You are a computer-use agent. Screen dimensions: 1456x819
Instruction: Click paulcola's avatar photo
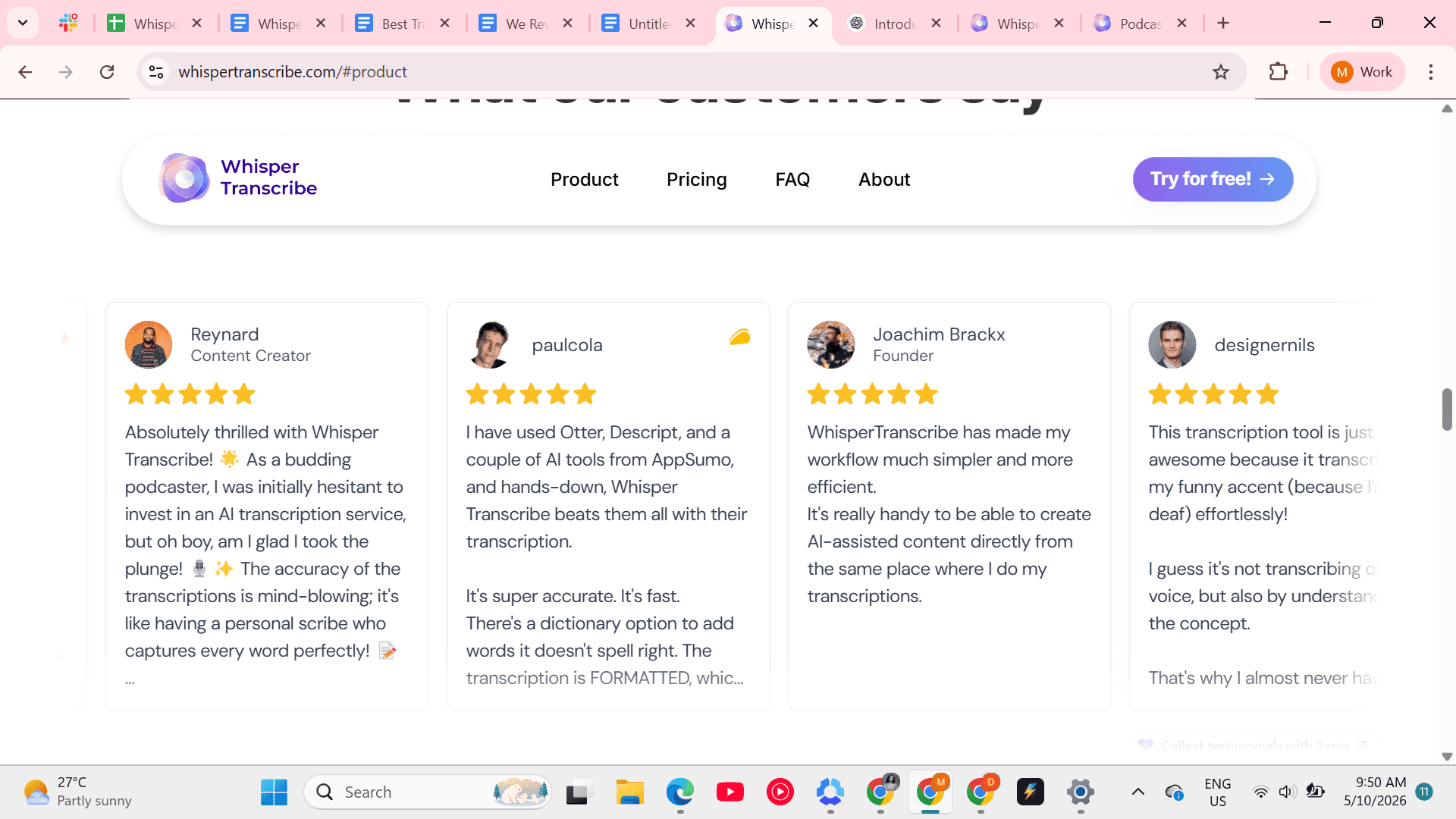point(490,344)
